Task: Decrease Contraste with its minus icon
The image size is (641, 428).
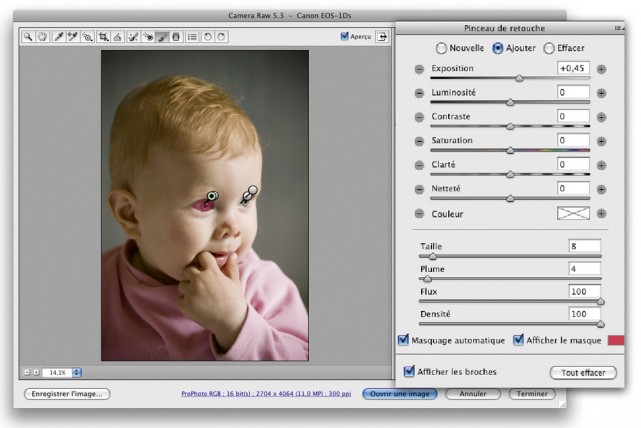Action: (x=419, y=117)
